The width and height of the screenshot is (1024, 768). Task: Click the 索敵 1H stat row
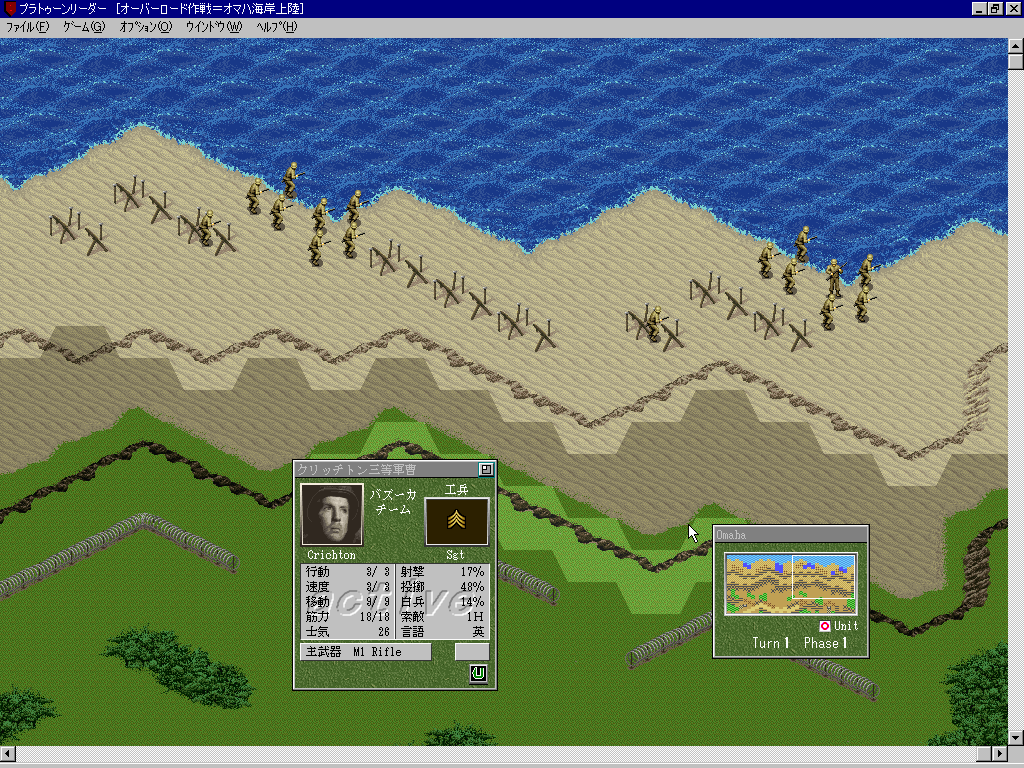(442, 616)
